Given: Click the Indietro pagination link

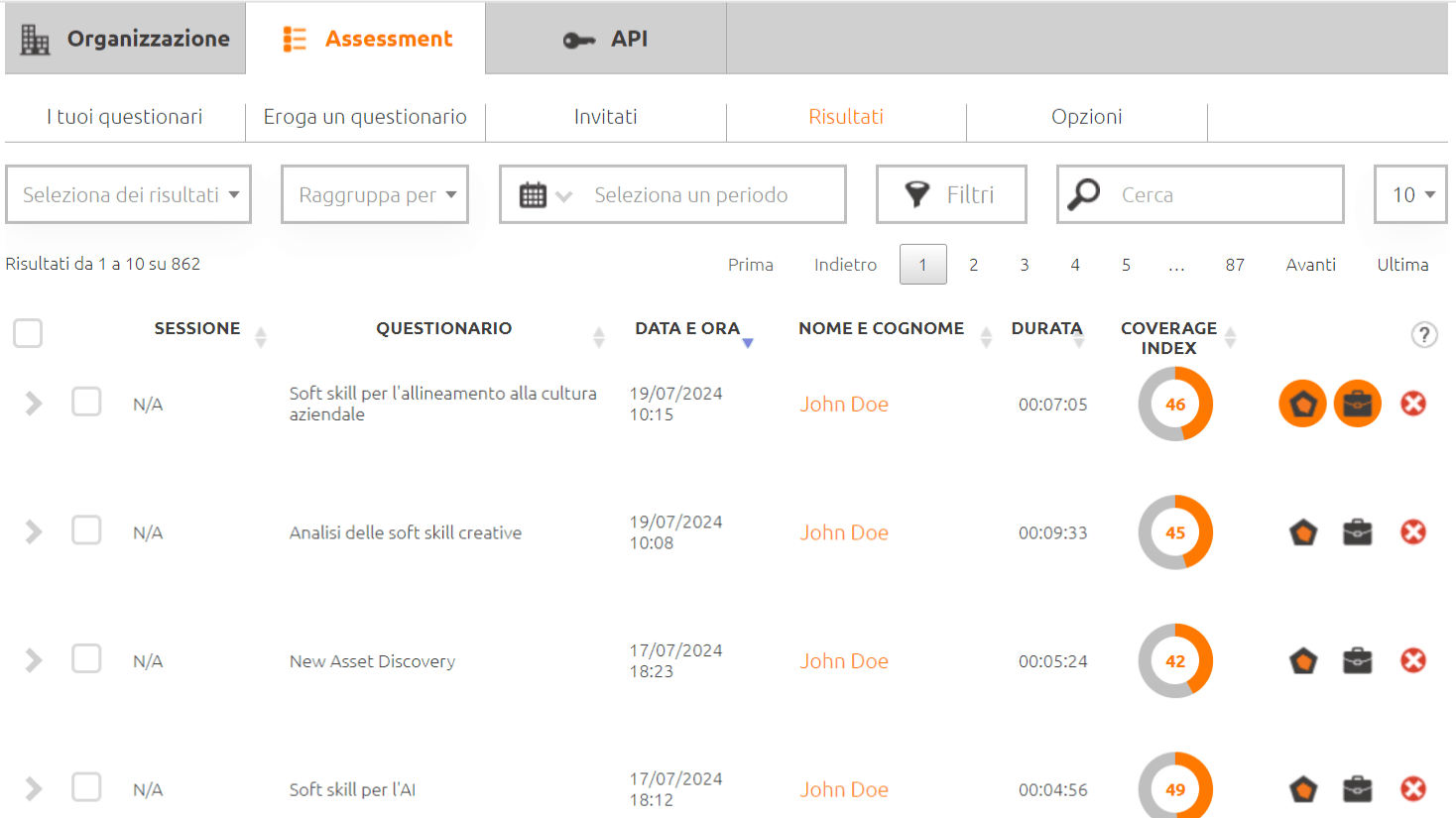Looking at the screenshot, I should point(845,265).
